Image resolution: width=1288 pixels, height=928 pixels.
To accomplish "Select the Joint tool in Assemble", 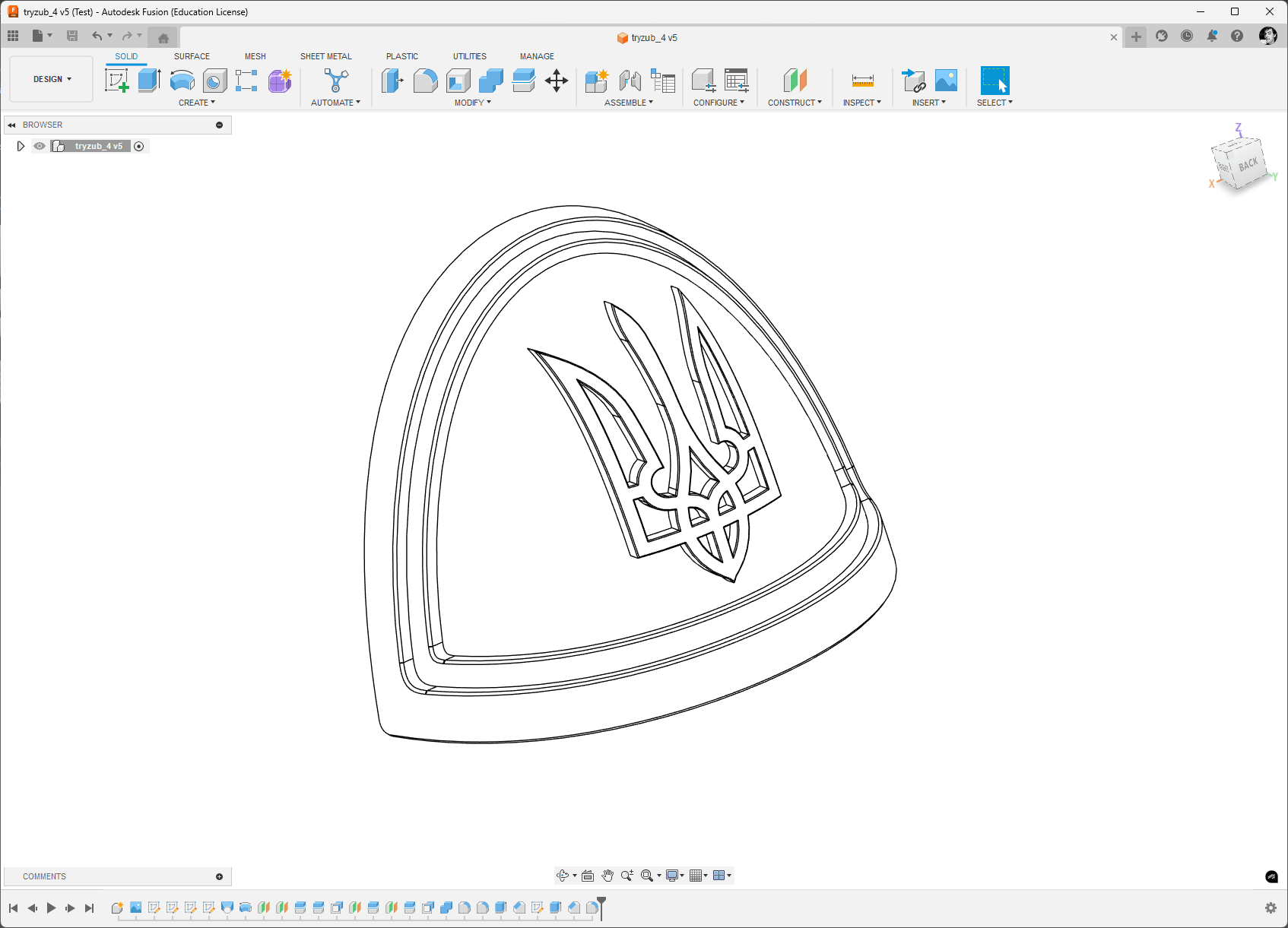I will pos(630,81).
